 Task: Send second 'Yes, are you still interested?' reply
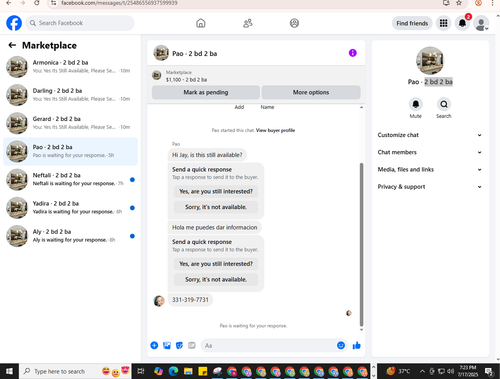pyautogui.click(x=216, y=264)
